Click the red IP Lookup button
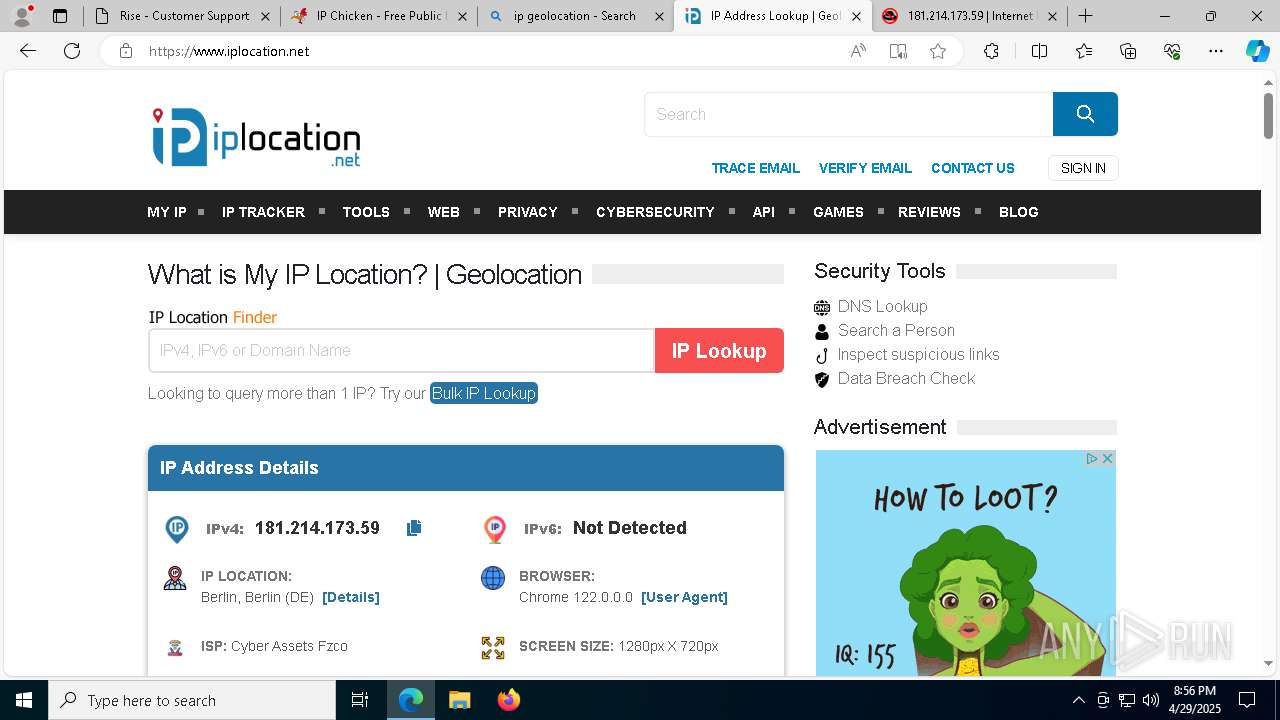 click(x=719, y=351)
